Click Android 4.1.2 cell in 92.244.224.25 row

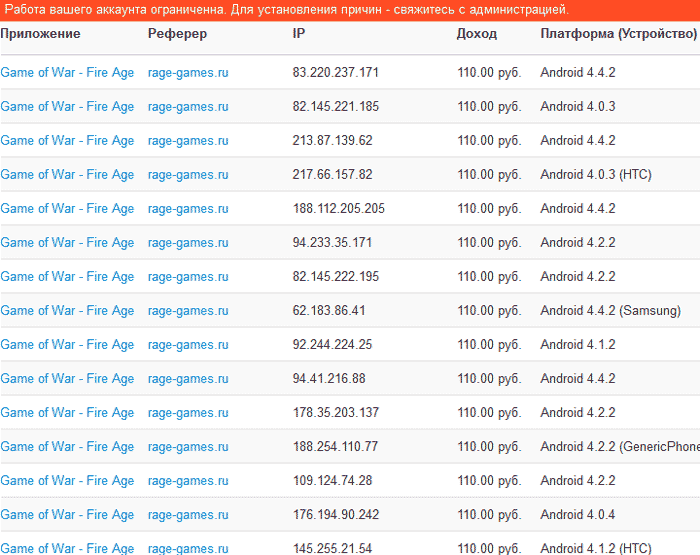pos(578,344)
